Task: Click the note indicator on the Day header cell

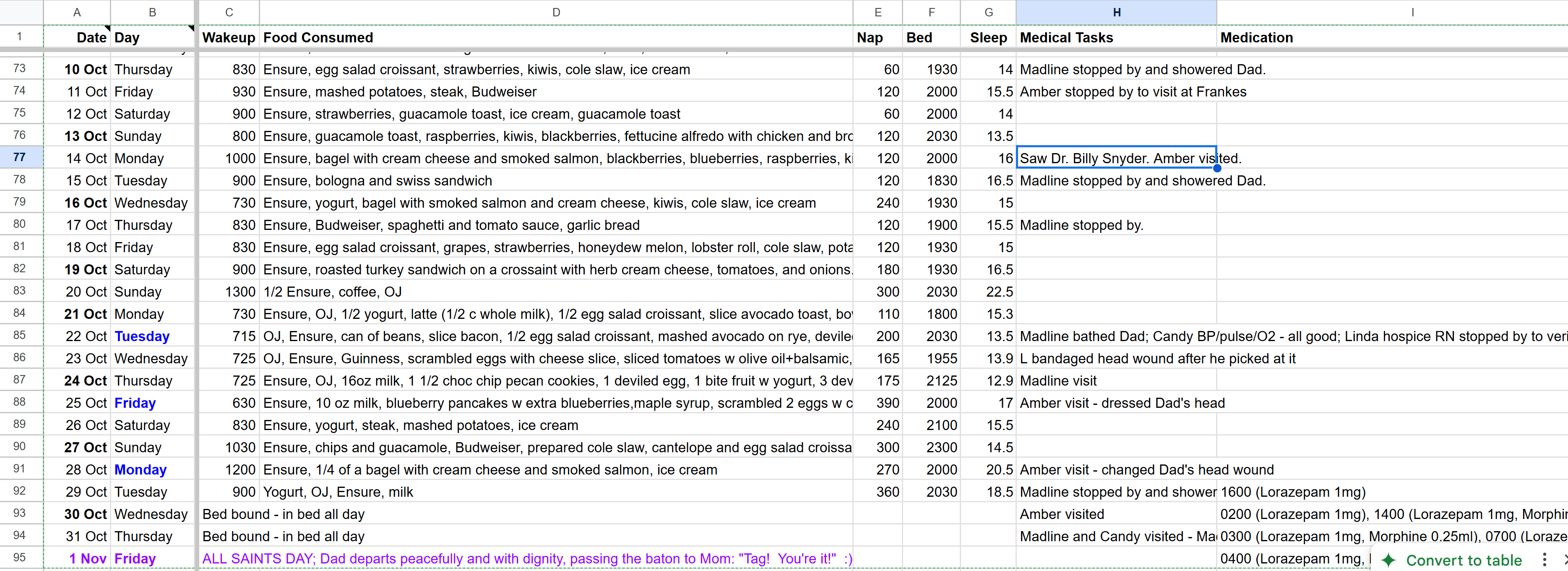Action: [x=191, y=28]
